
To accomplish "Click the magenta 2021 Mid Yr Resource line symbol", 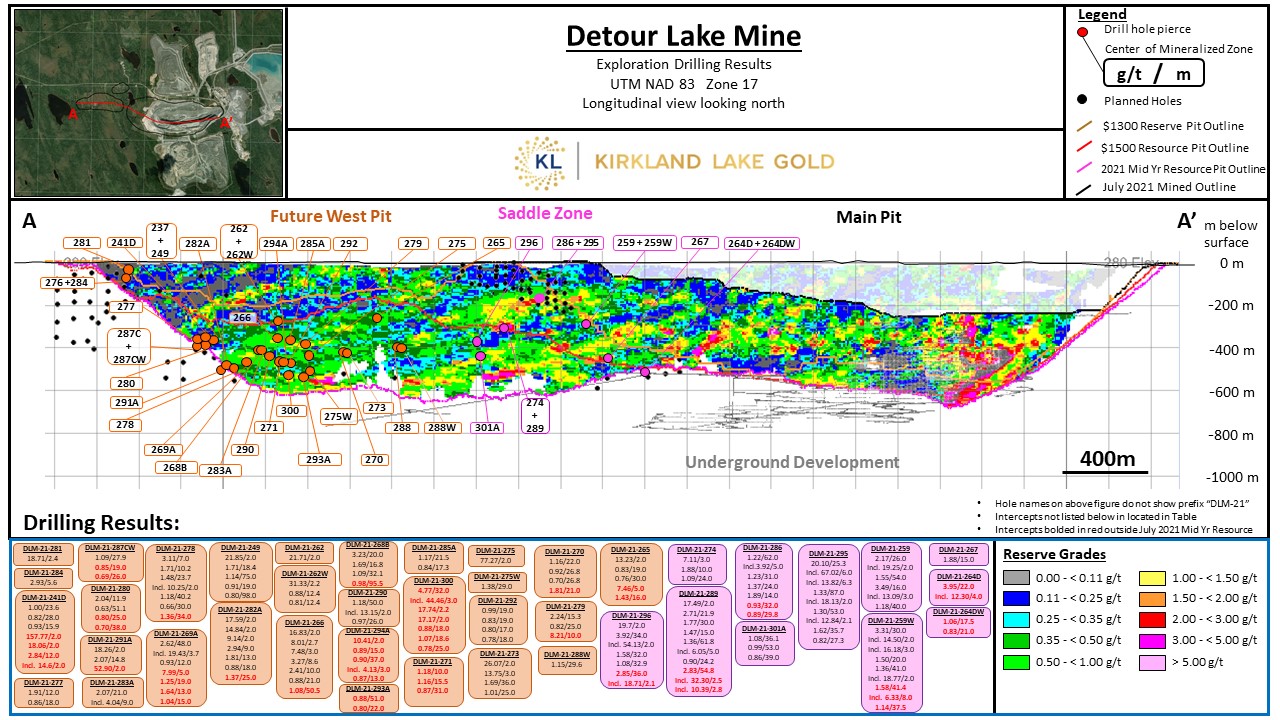I will coord(1083,168).
